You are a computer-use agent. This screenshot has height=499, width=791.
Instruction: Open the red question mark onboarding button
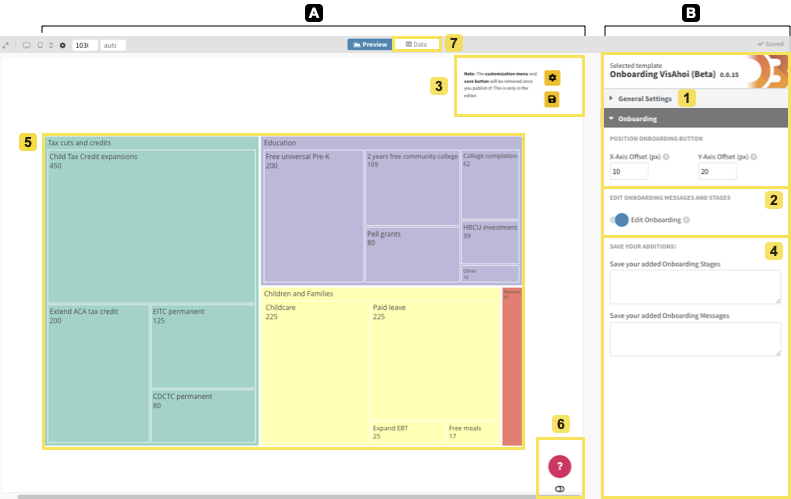click(x=559, y=465)
